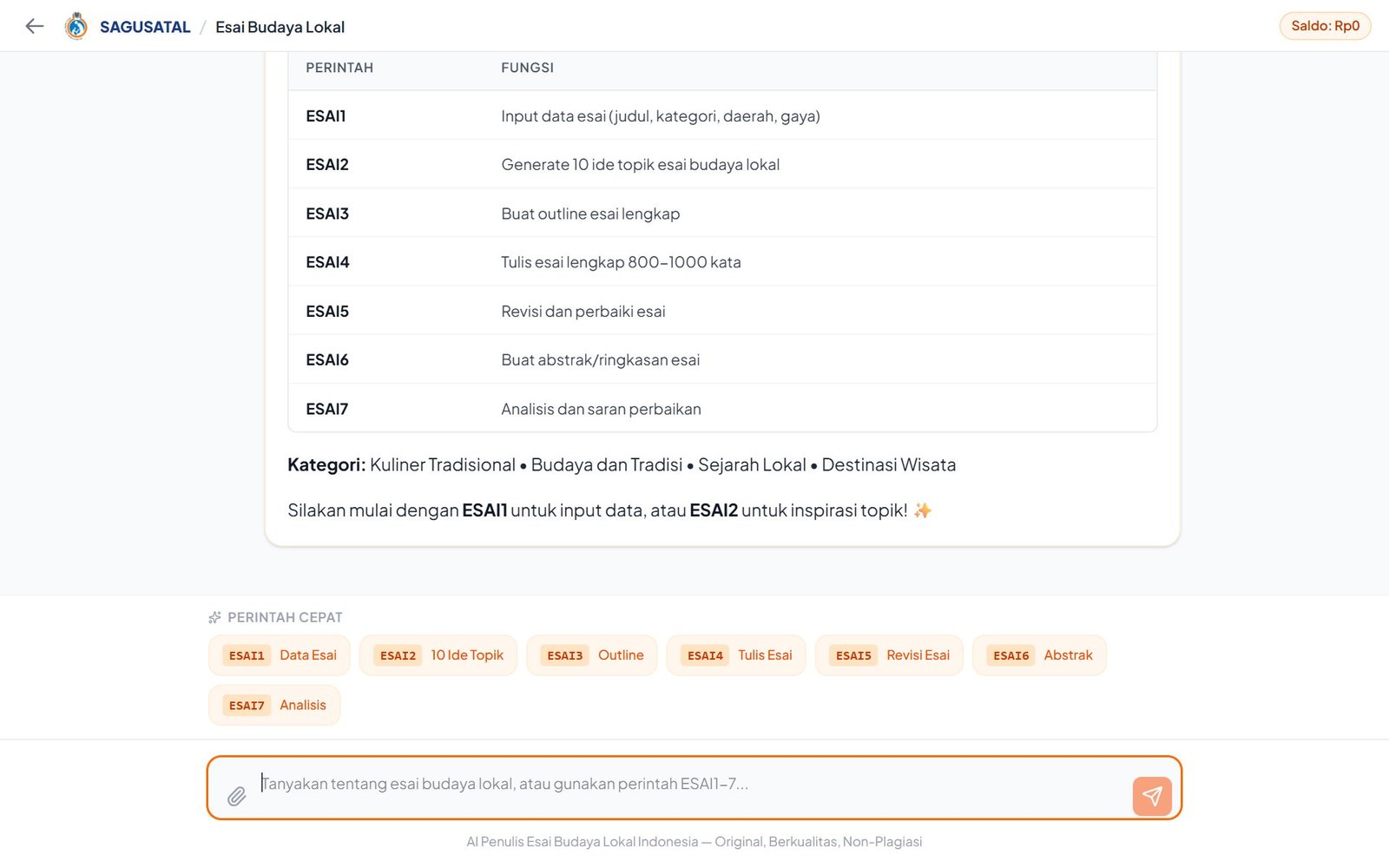Screen dimensions: 1389x868
Task: Click the PERINTAH CEPAT section label
Action: (285, 617)
